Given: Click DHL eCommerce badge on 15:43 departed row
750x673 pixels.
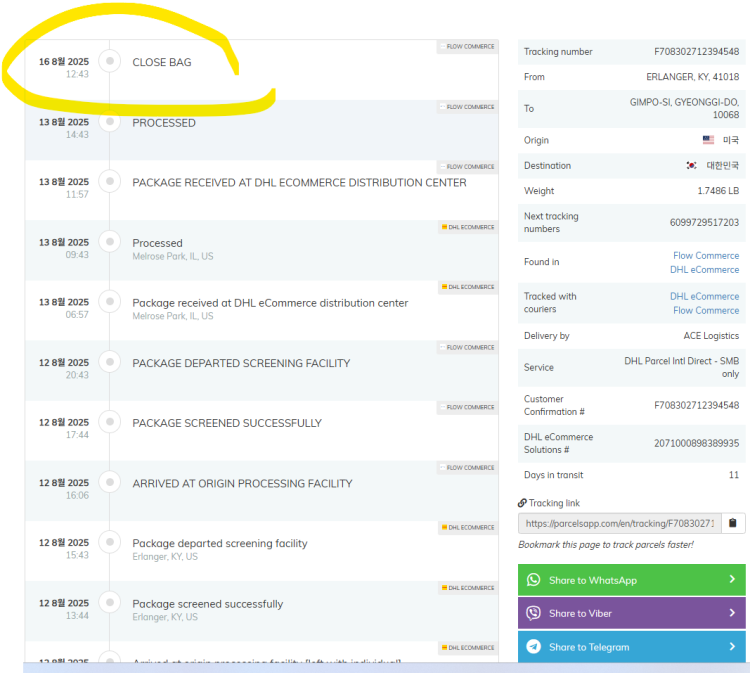Looking at the screenshot, I should [468, 527].
